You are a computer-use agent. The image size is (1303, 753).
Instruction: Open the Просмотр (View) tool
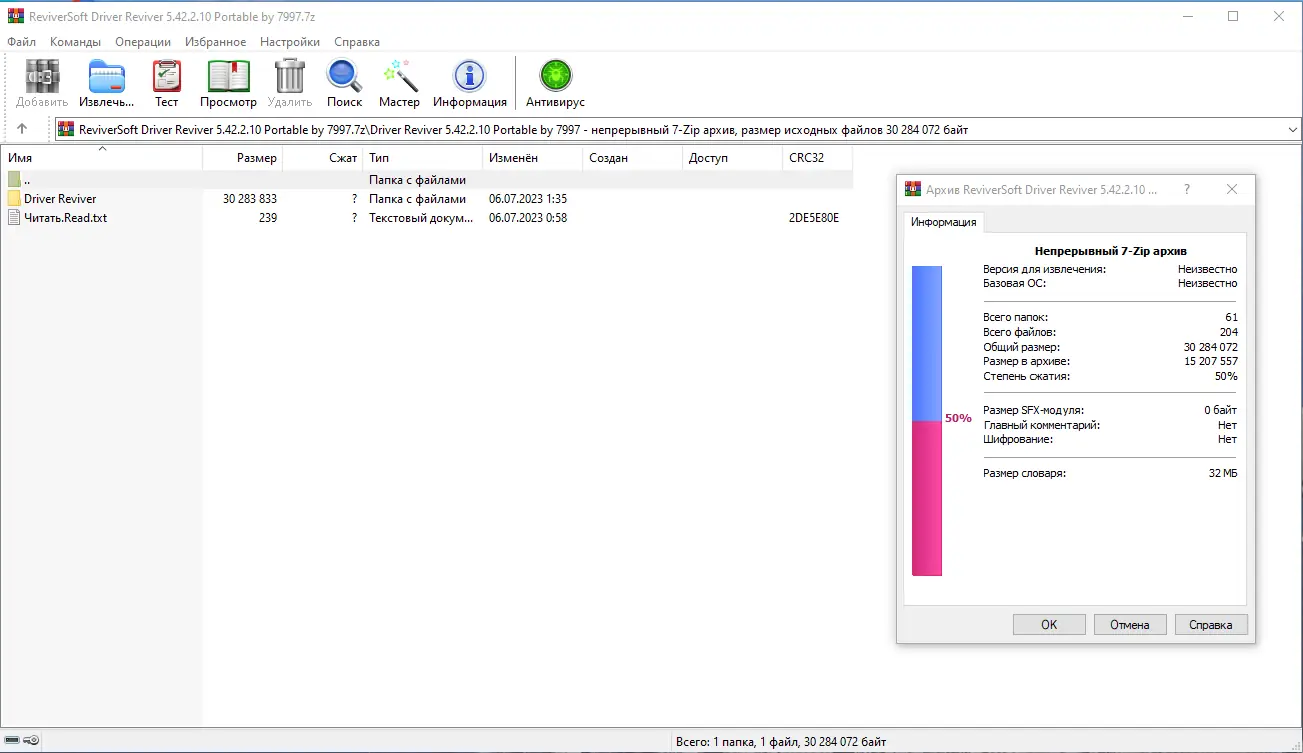(228, 82)
